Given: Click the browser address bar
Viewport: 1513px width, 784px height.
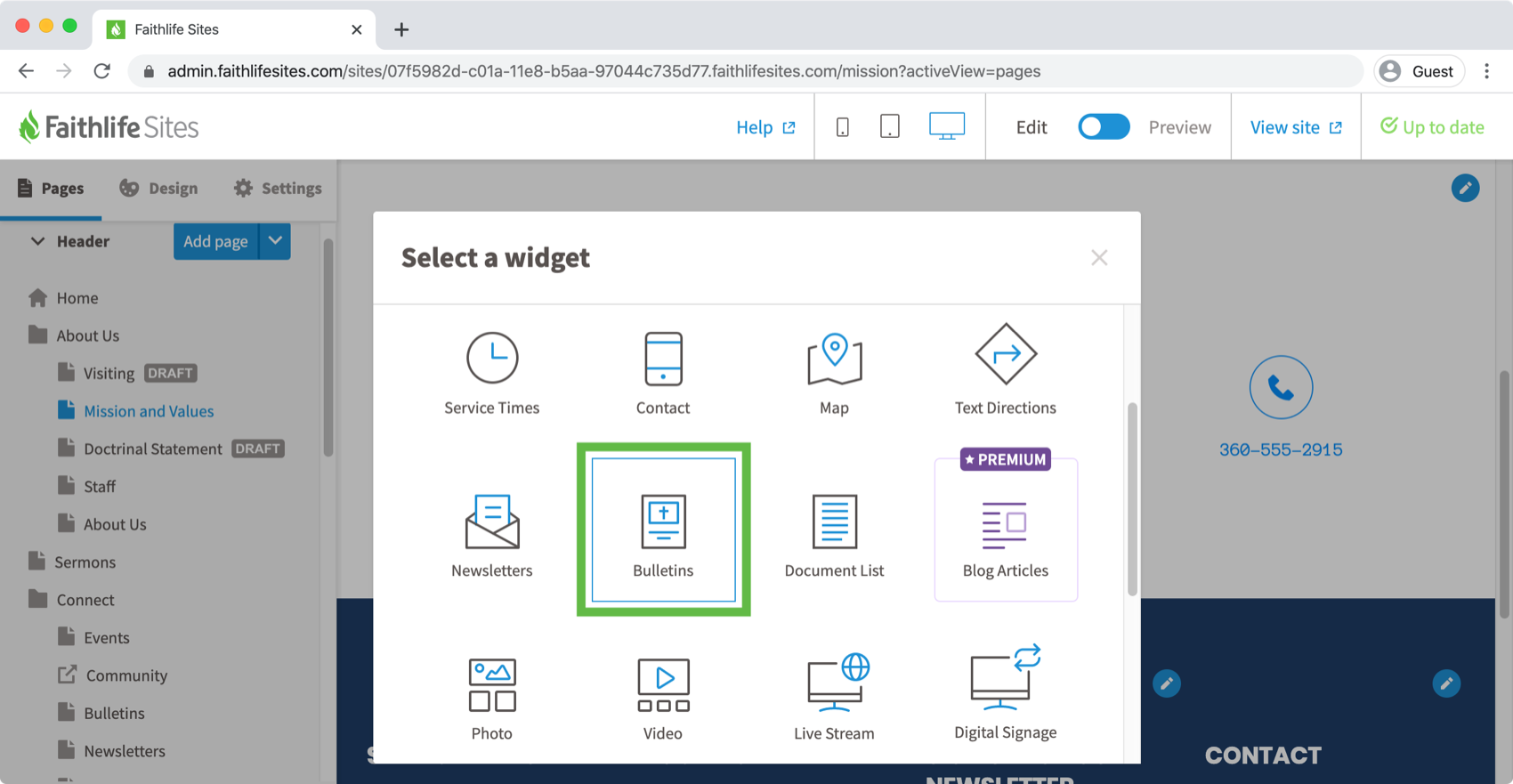Looking at the screenshot, I should pyautogui.click(x=746, y=71).
